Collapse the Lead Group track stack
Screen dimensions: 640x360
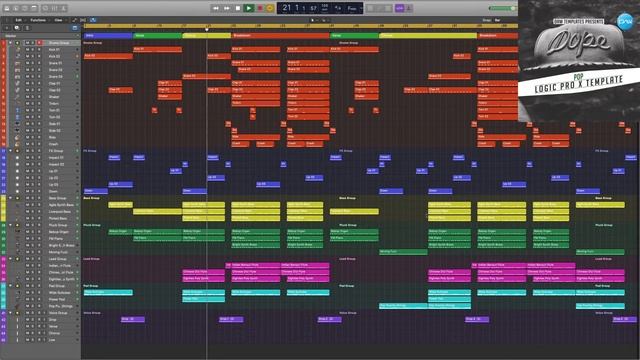point(10,259)
